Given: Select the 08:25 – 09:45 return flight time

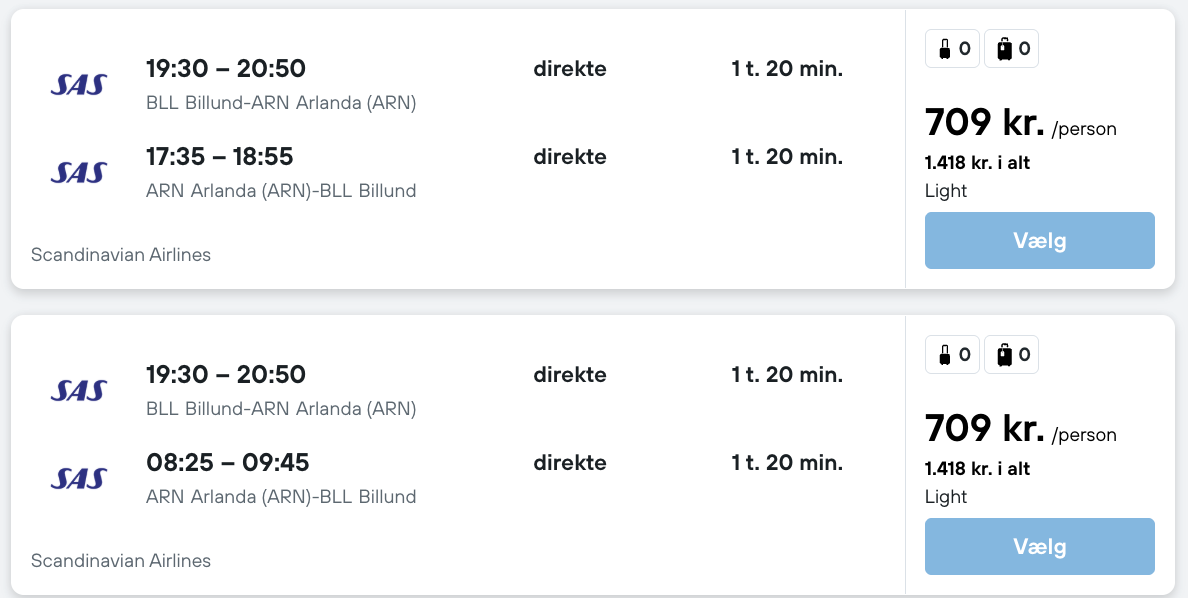Looking at the screenshot, I should point(228,463).
